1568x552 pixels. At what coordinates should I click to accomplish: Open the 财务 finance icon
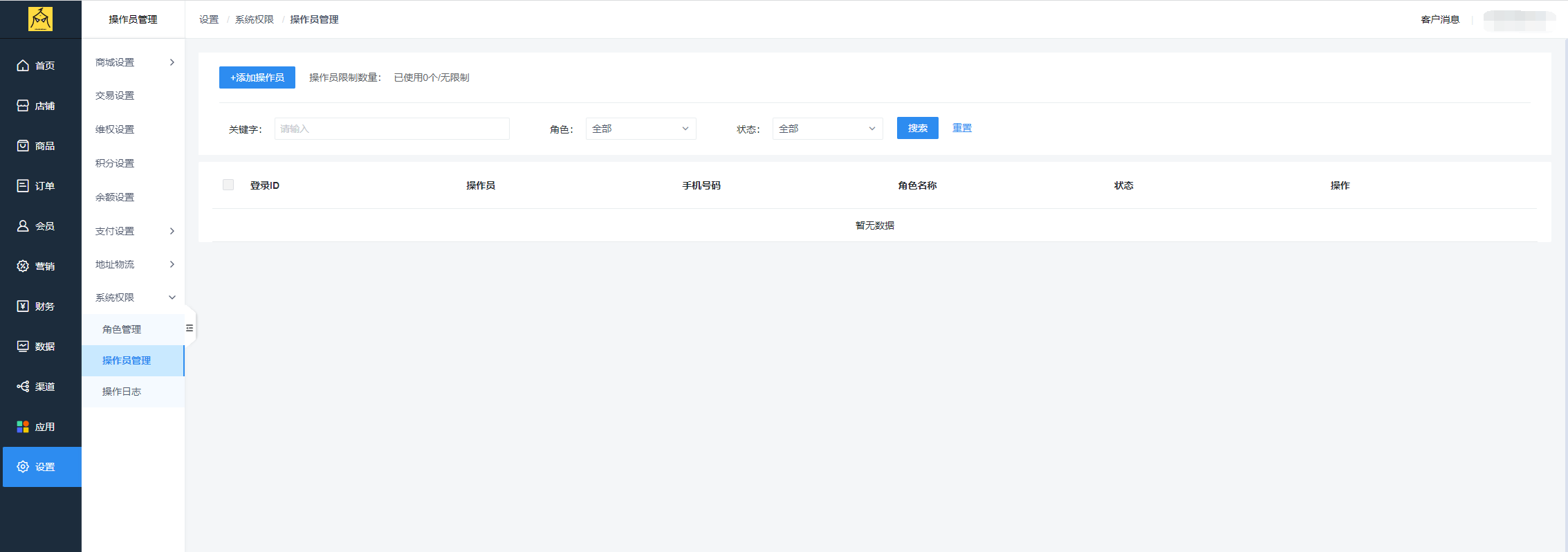(x=23, y=306)
